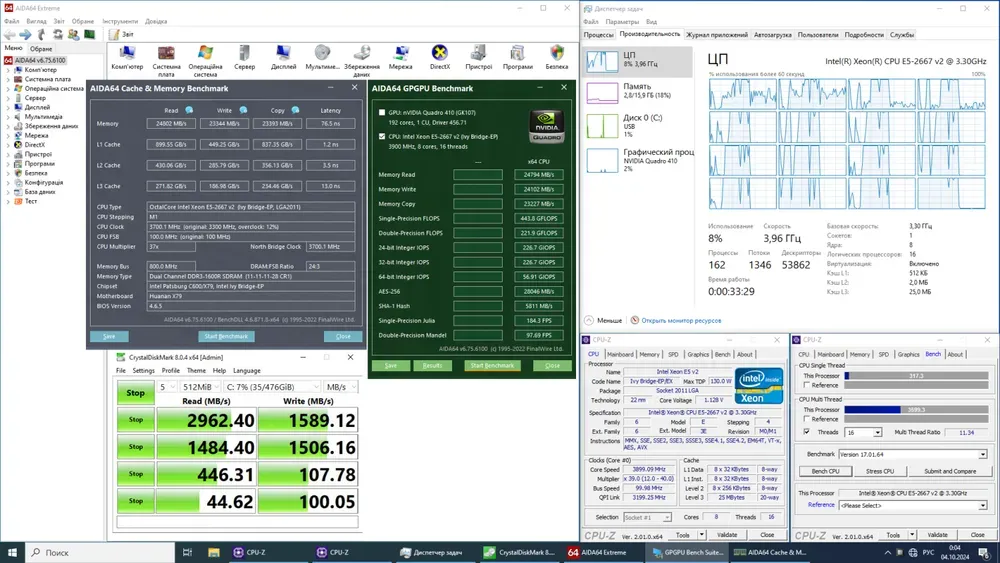Viewport: 1000px width, 563px height.
Task: Open the Інструменти menu in AIDA64
Action: point(120,21)
